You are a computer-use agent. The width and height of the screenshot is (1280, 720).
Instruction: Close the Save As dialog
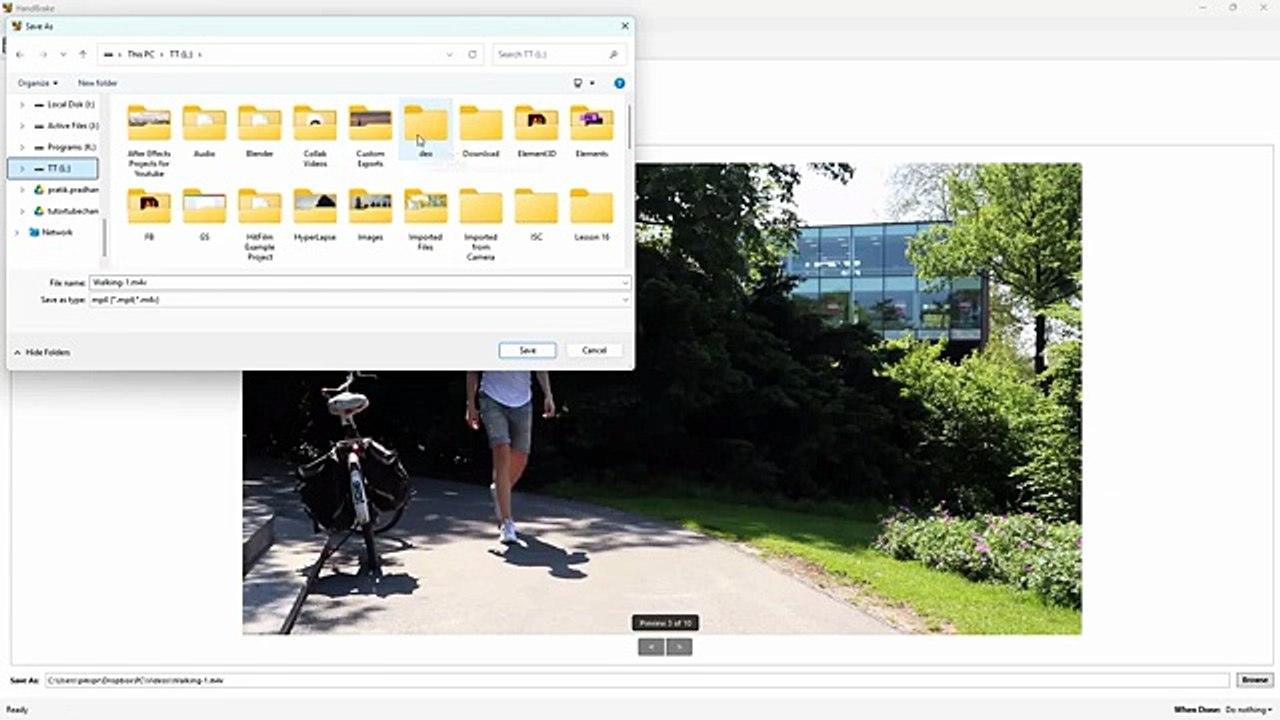click(x=625, y=26)
